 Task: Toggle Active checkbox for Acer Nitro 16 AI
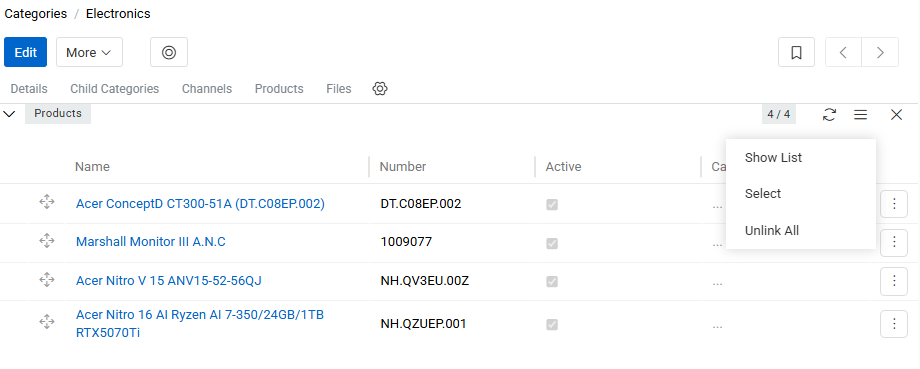[x=552, y=324]
